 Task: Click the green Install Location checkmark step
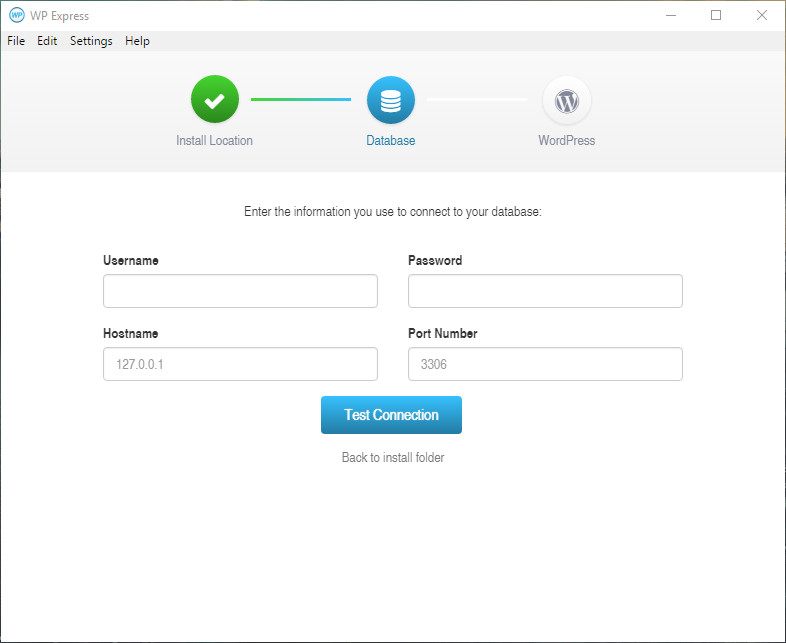coord(215,99)
